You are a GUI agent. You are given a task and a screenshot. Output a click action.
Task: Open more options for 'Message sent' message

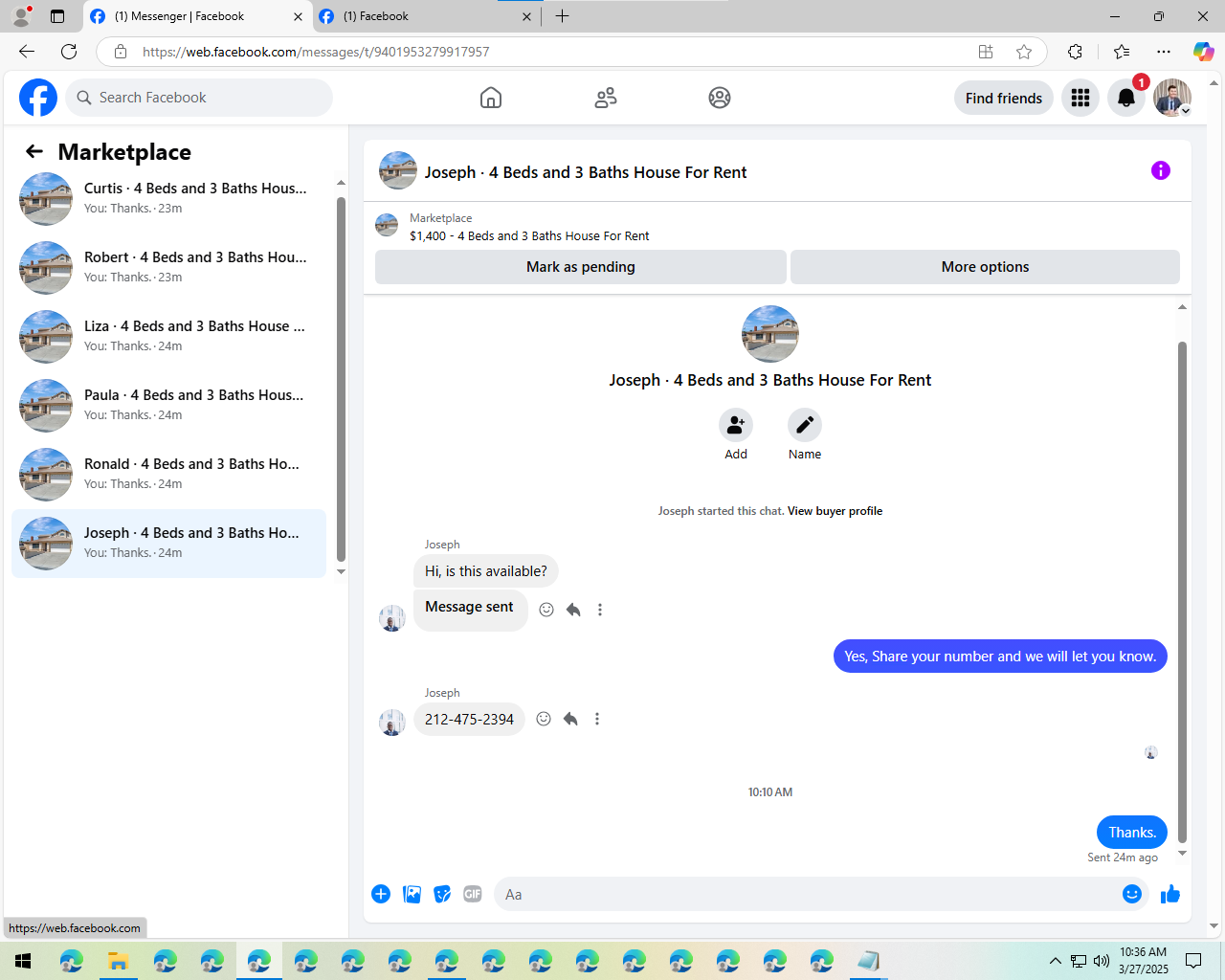tap(600, 610)
